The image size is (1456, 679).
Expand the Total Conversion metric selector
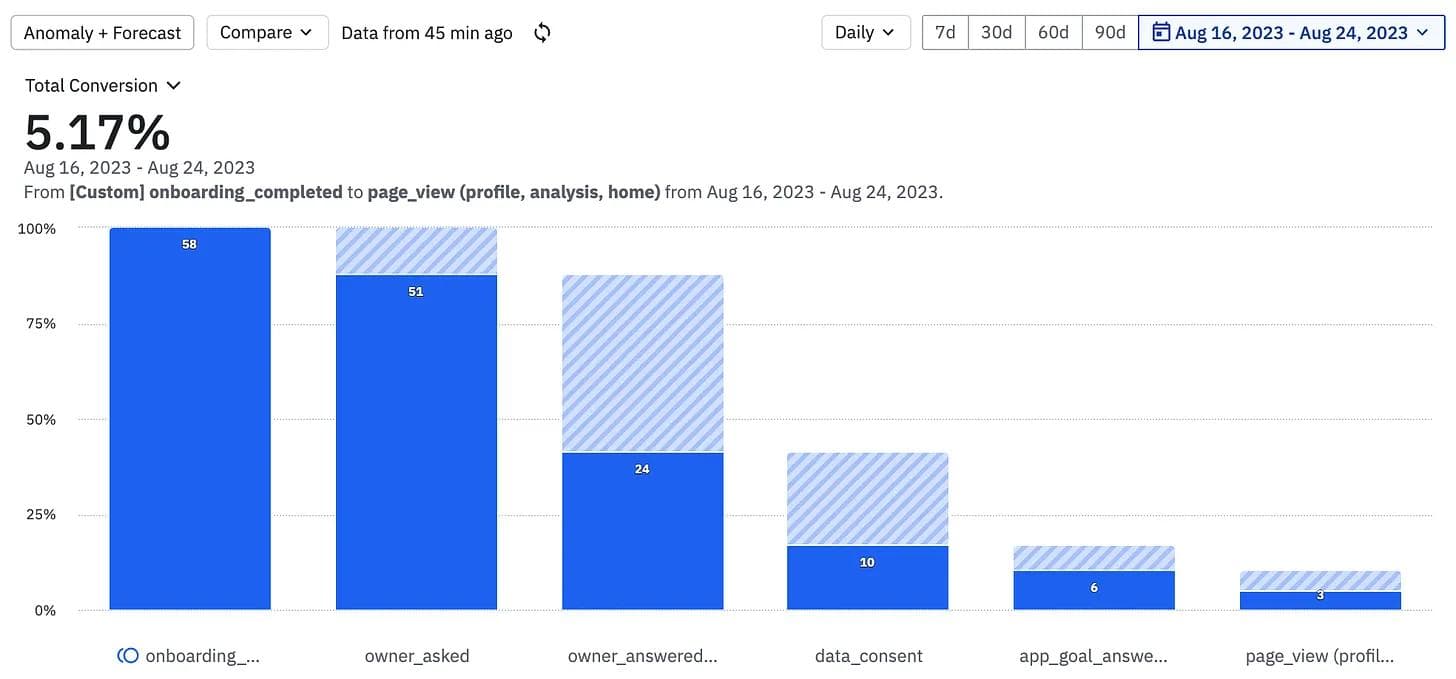103,86
